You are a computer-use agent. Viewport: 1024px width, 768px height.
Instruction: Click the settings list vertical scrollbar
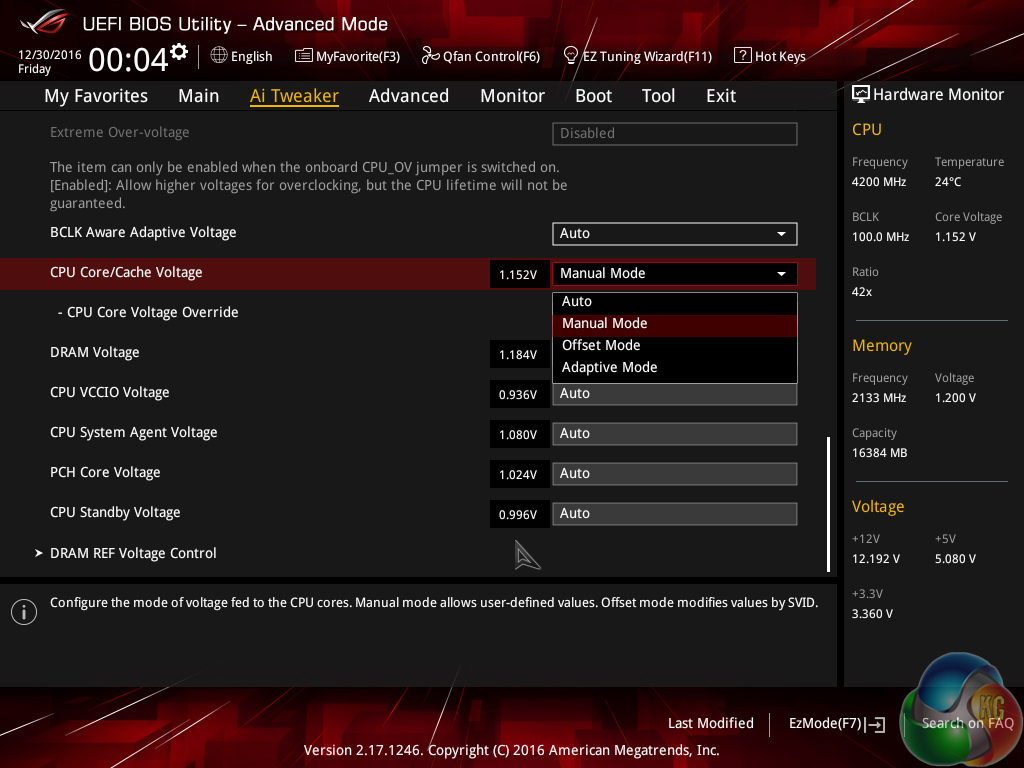[x=828, y=503]
